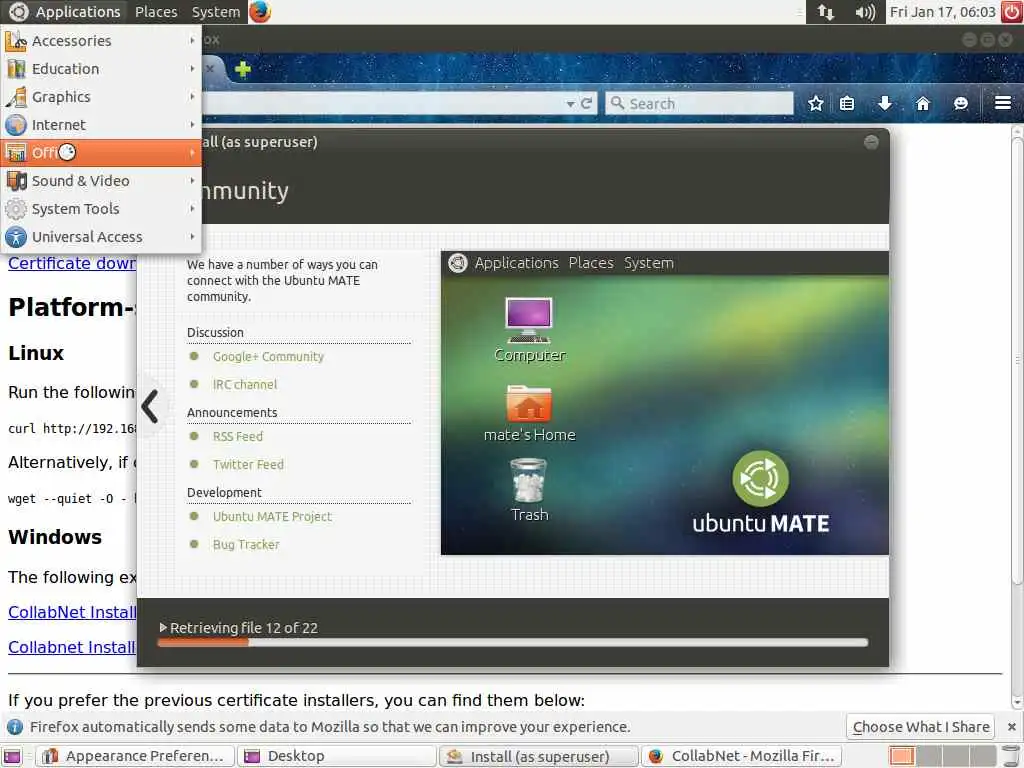Open the Firefox downloads arrow
The image size is (1024, 768).
(x=885, y=103)
